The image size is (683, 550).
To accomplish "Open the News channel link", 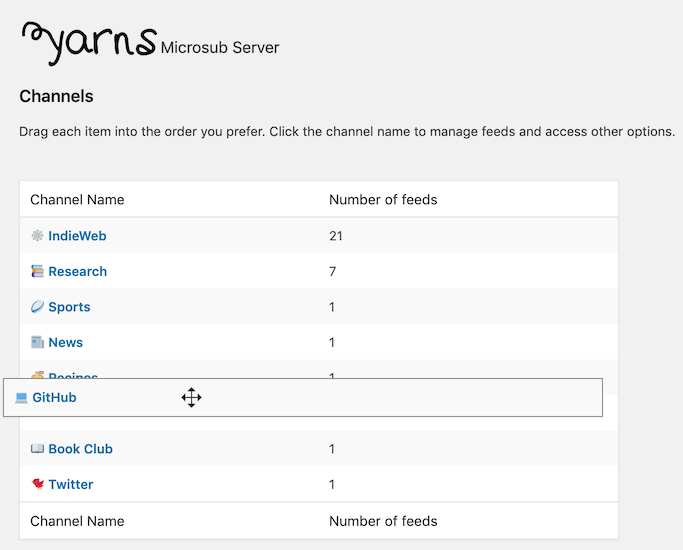I will (x=65, y=342).
